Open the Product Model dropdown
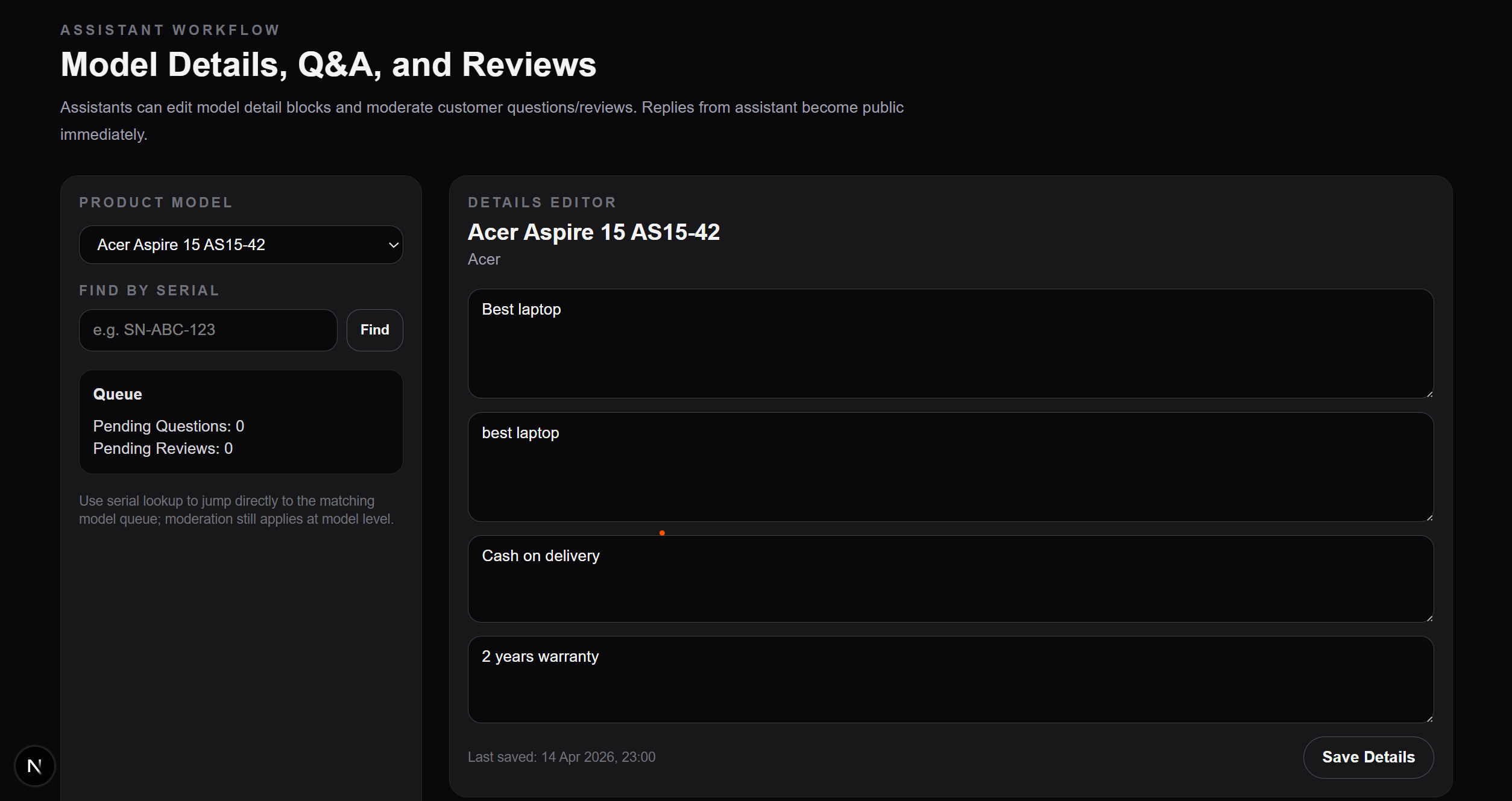The height and width of the screenshot is (801, 1512). [x=241, y=245]
